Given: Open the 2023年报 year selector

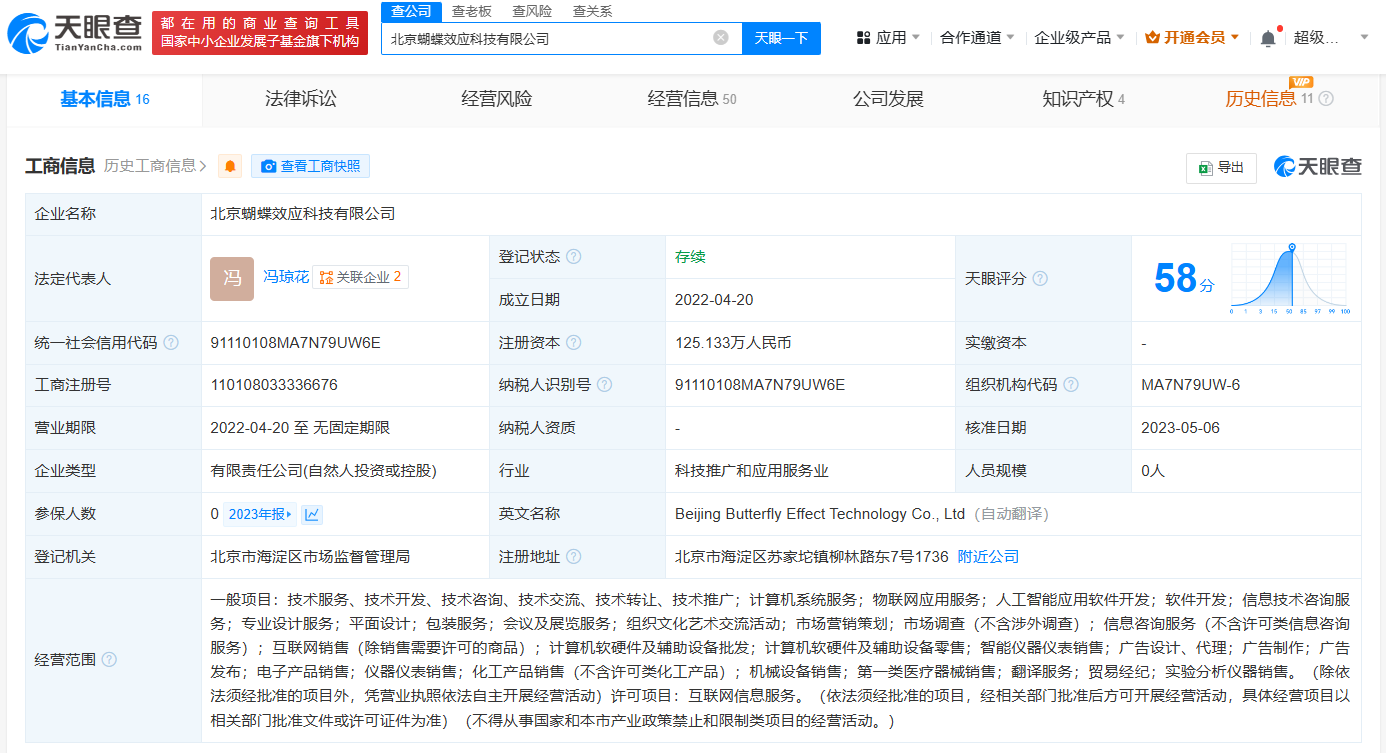Looking at the screenshot, I should (261, 514).
